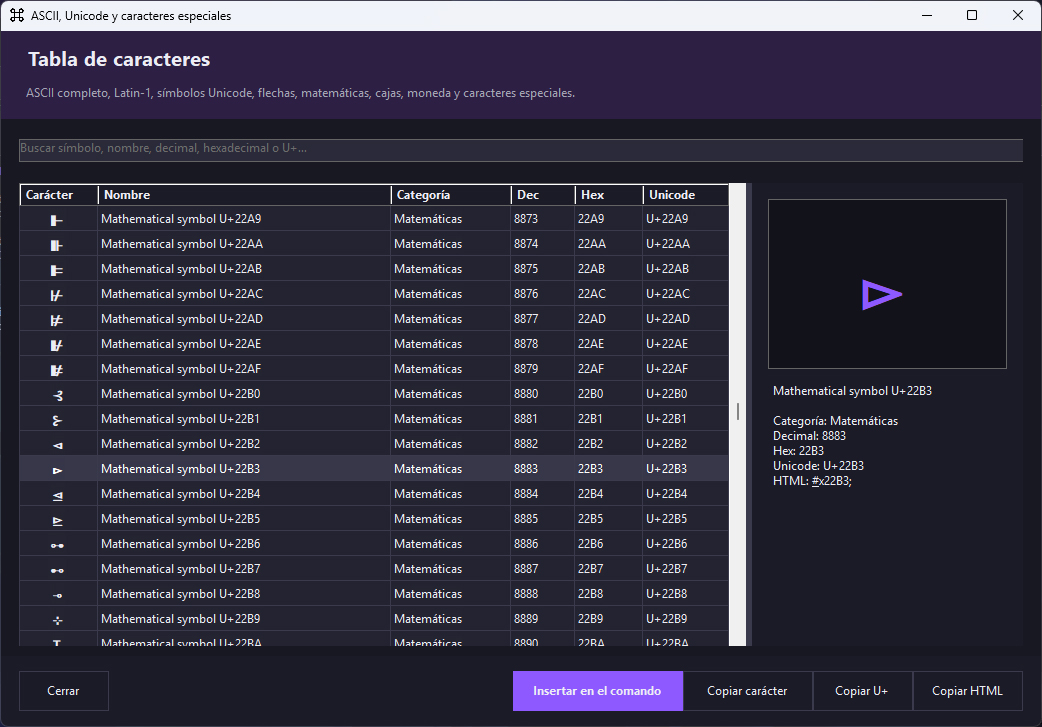Screen dimensions: 1042x727
Task: Close the dialog with Cerrar button
Action: (x=64, y=691)
